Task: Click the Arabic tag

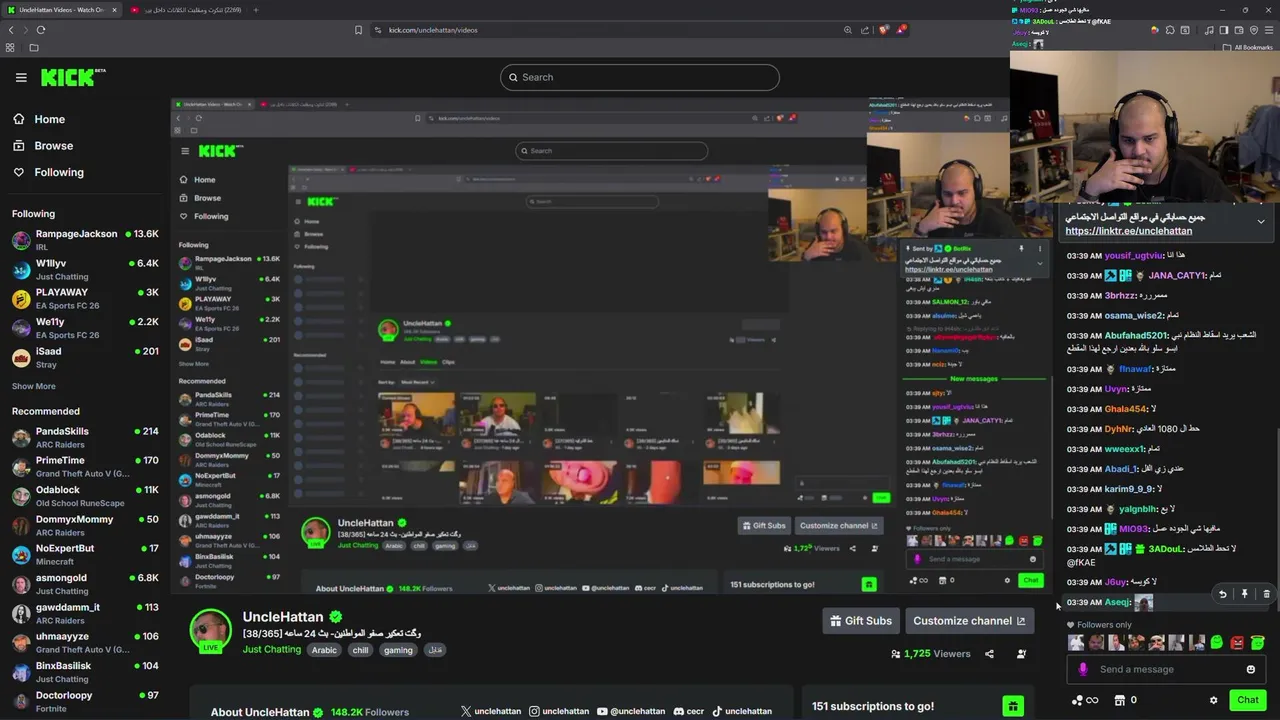Action: coord(324,650)
